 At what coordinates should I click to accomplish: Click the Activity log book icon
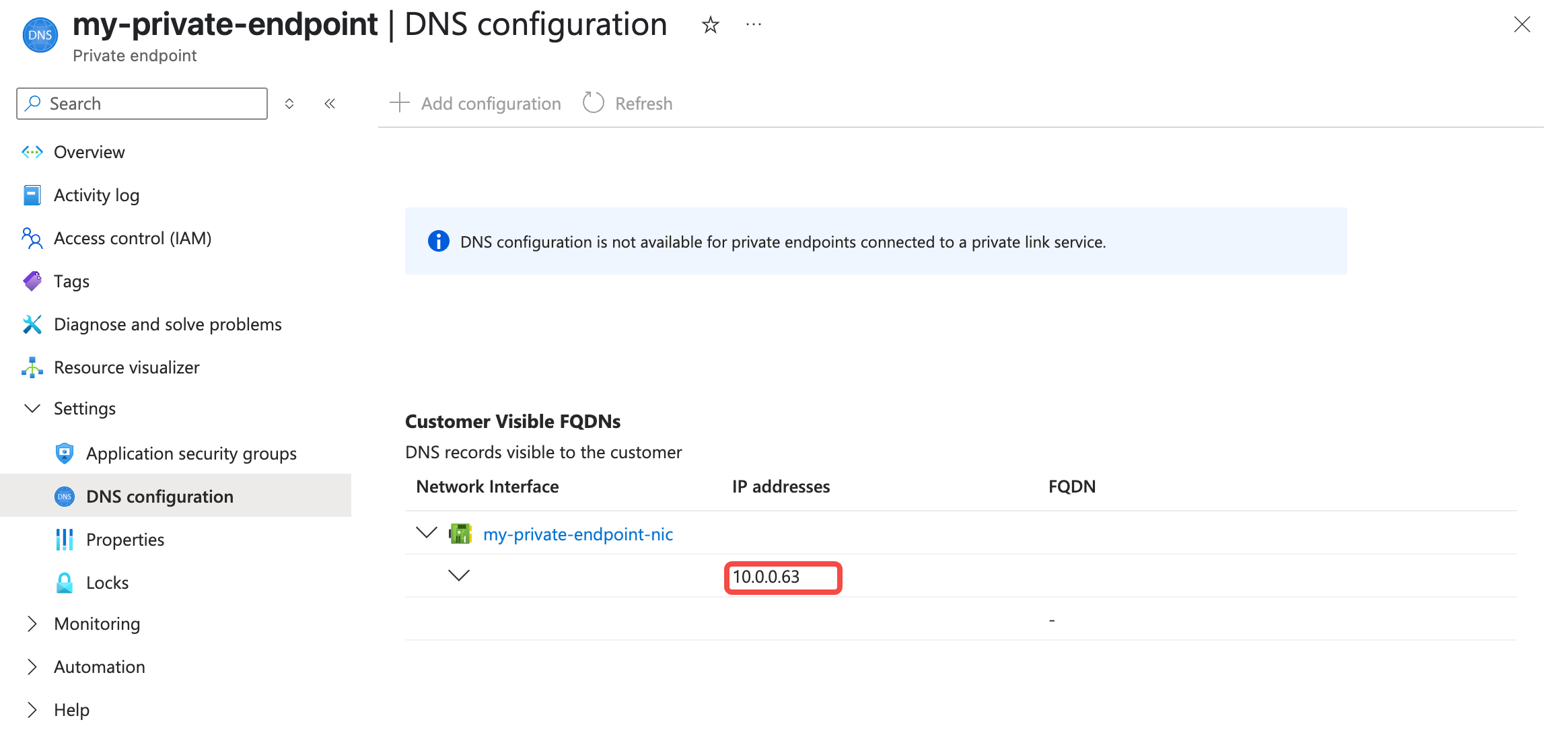coord(32,195)
